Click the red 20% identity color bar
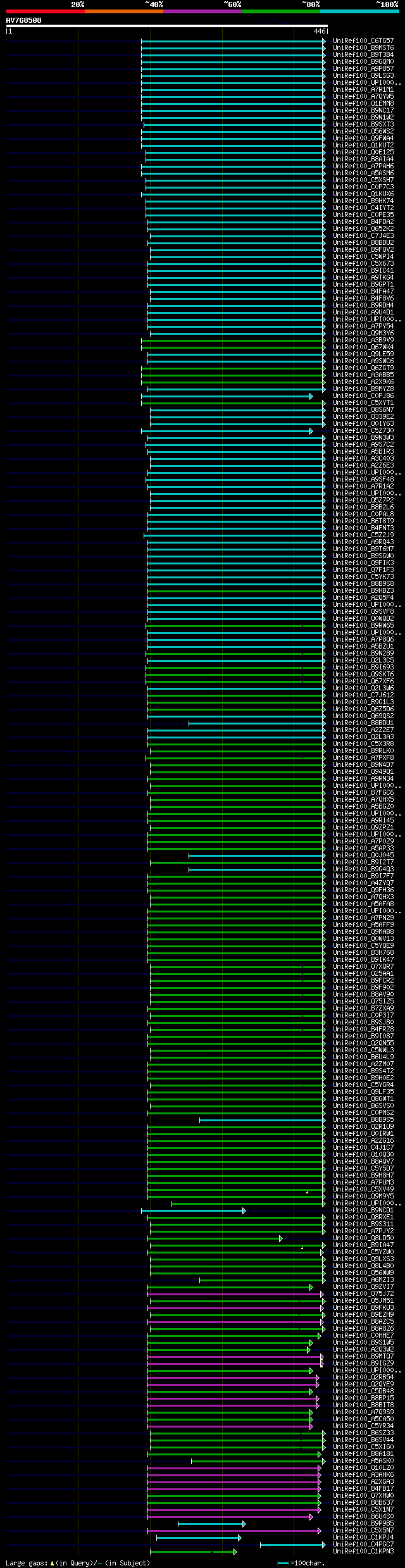This screenshot has height=1568, width=405. point(46,11)
